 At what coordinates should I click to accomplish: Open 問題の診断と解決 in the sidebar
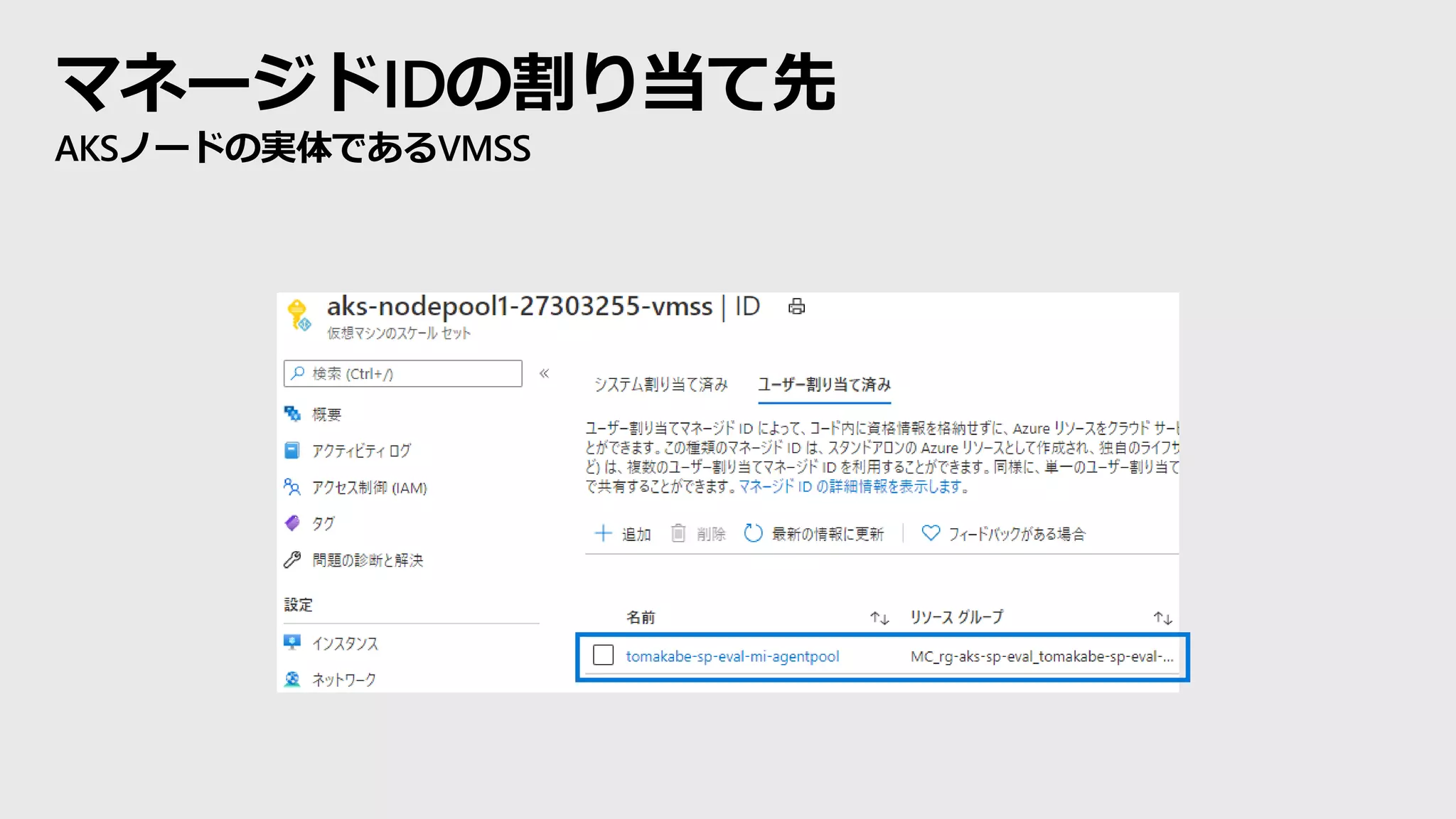(368, 560)
